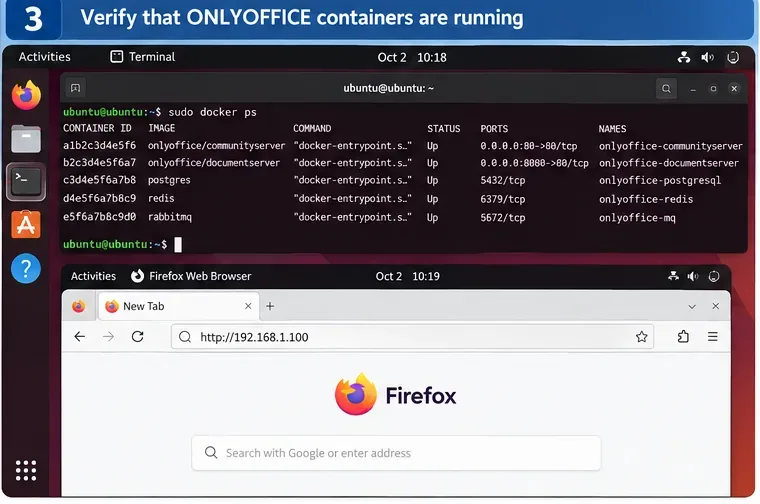This screenshot has width=760, height=504.
Task: Click Activities in the Firefox screenshot bar
Action: tap(94, 276)
